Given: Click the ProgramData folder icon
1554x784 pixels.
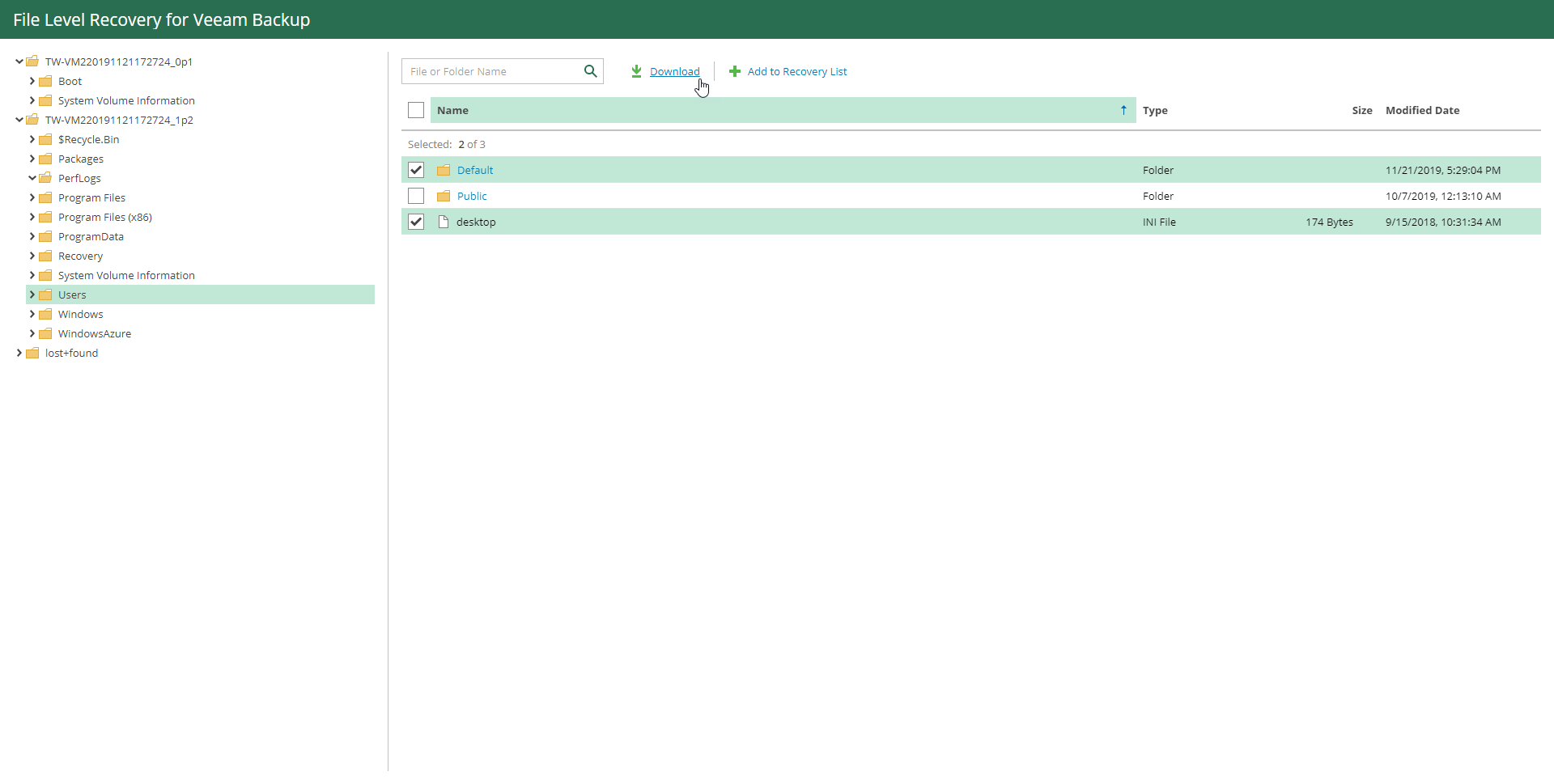Looking at the screenshot, I should [x=45, y=236].
